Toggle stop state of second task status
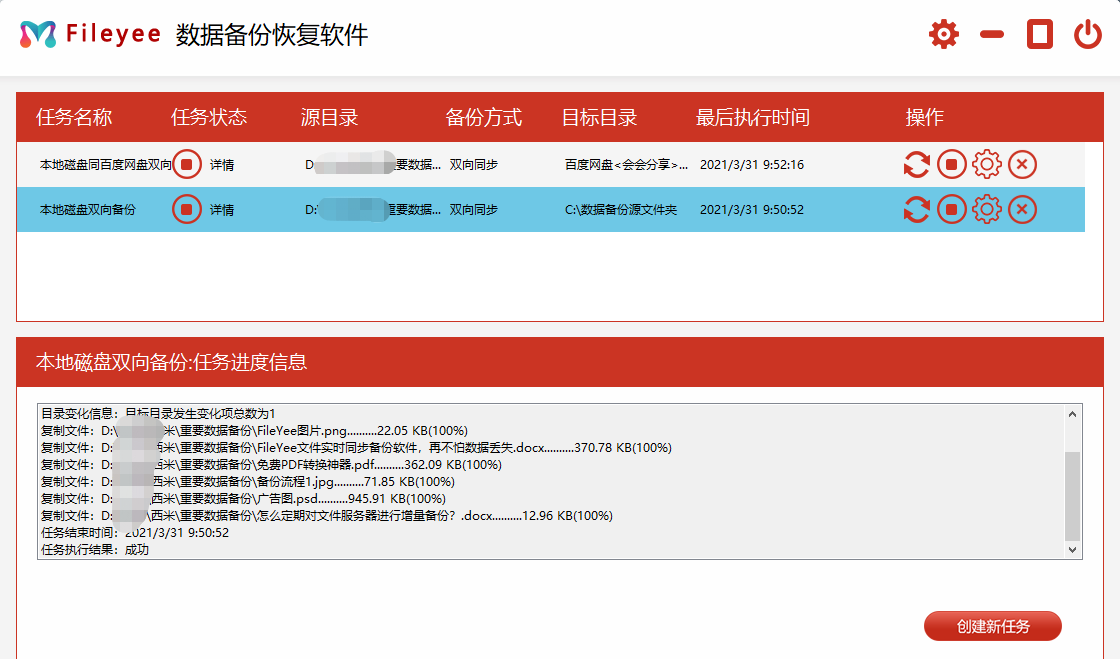Screen dimensions: 1120x659 click(186, 209)
